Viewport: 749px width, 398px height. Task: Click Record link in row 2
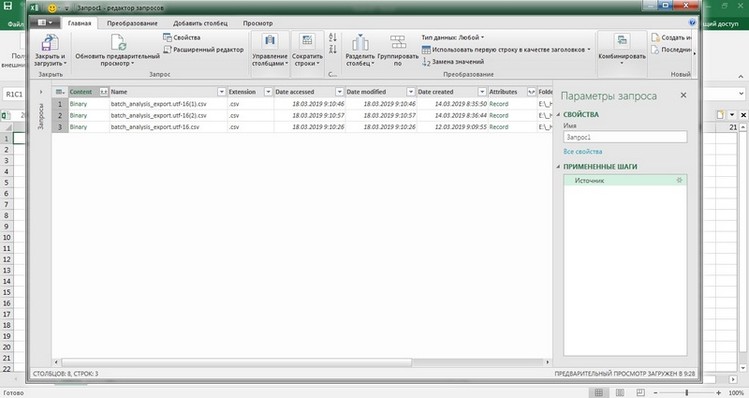pos(499,115)
